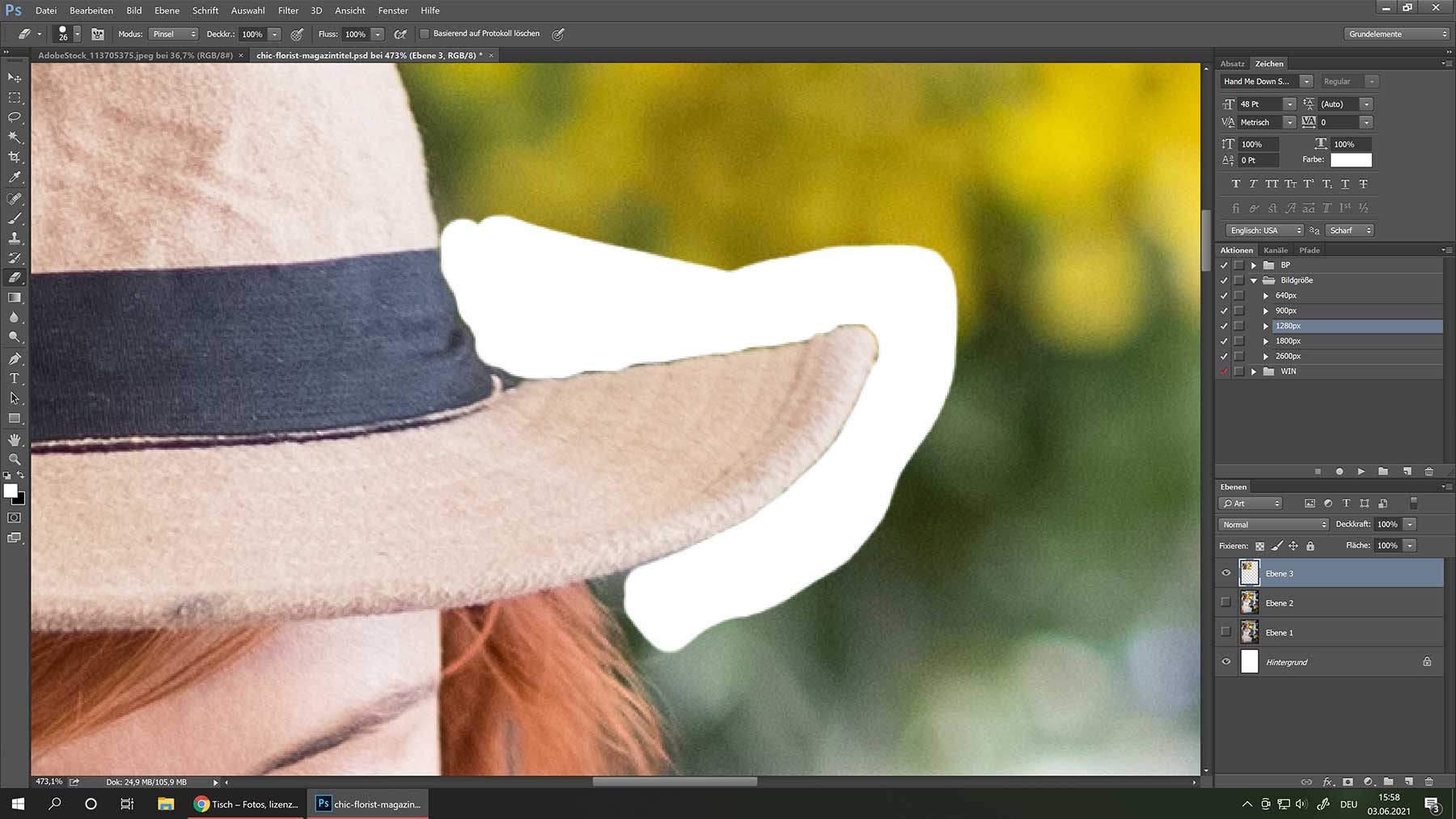Image resolution: width=1456 pixels, height=819 pixels.
Task: Hide the Ebene 3 layer
Action: tap(1225, 573)
